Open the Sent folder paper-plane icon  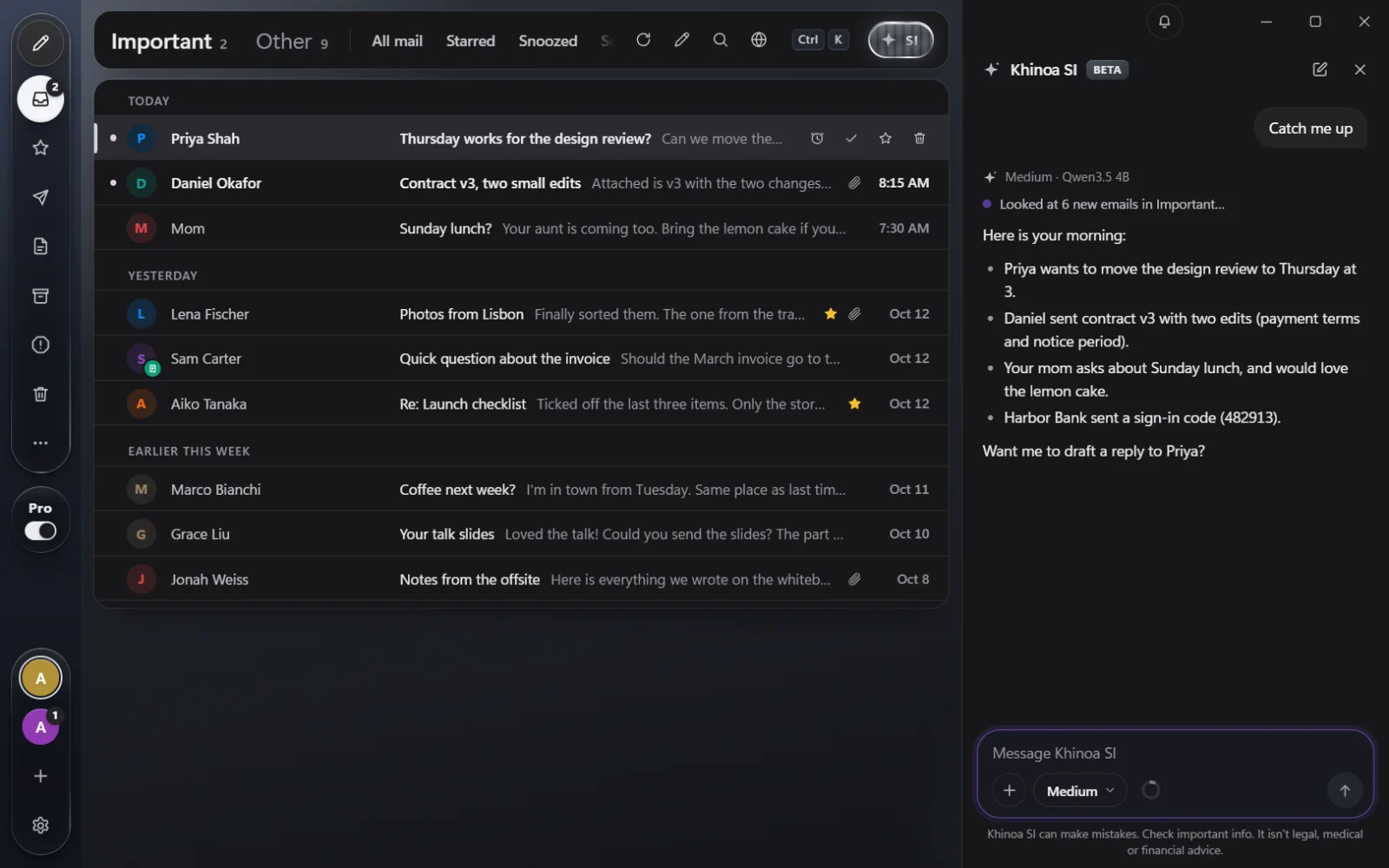tap(41, 197)
